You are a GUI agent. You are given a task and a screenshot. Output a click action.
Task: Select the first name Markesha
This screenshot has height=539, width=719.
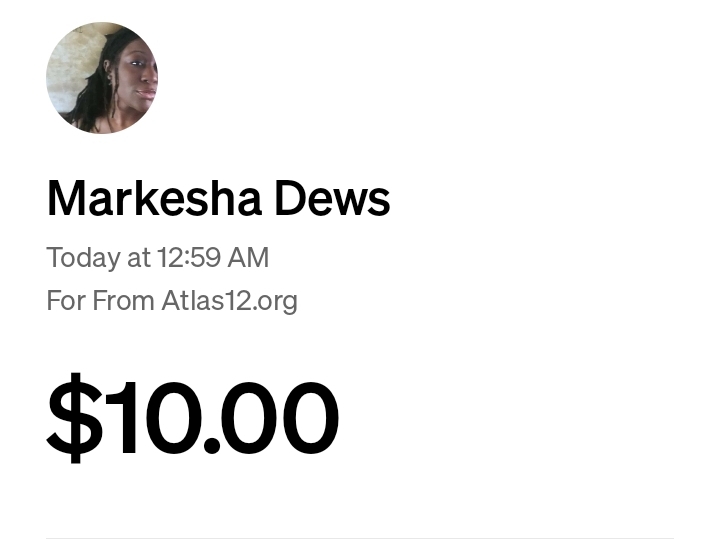(155, 198)
